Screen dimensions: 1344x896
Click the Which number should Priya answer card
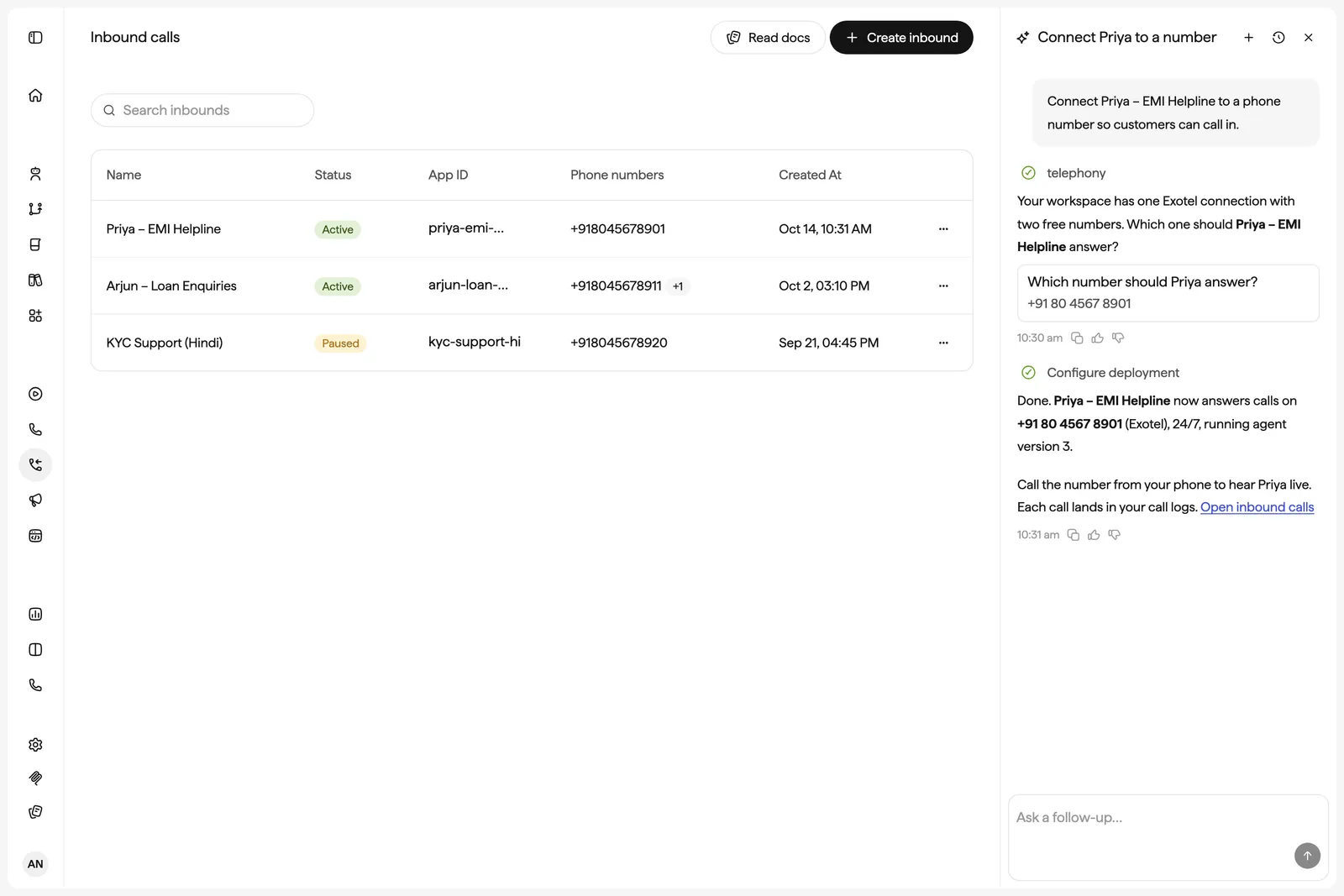1168,293
